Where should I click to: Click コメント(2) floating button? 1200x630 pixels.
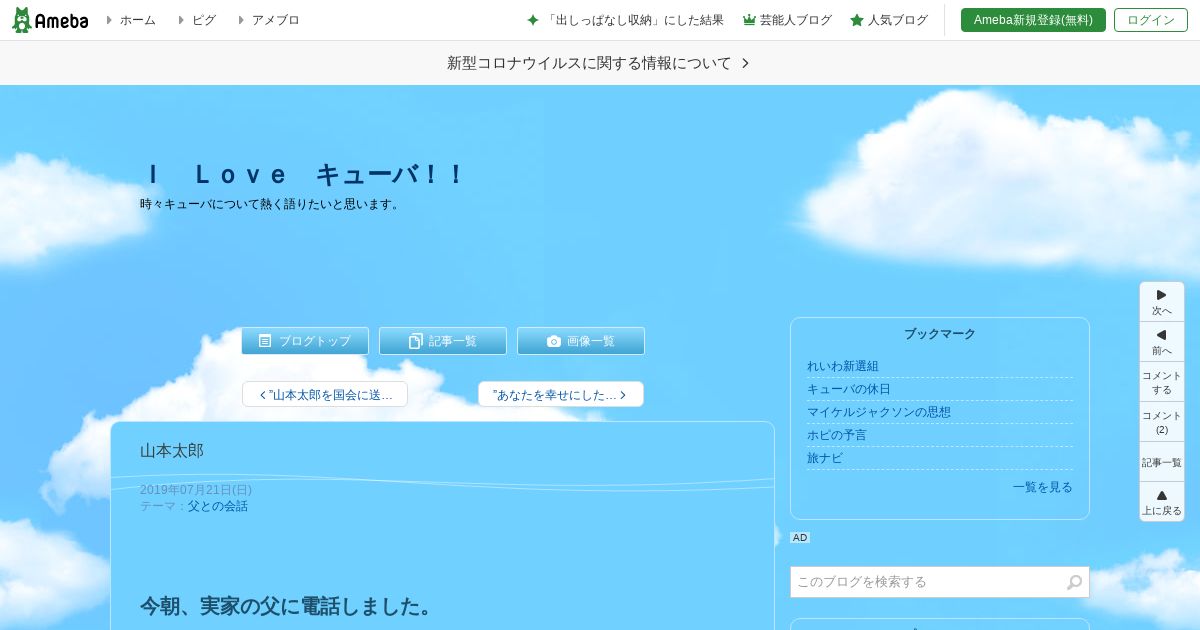(x=1162, y=422)
